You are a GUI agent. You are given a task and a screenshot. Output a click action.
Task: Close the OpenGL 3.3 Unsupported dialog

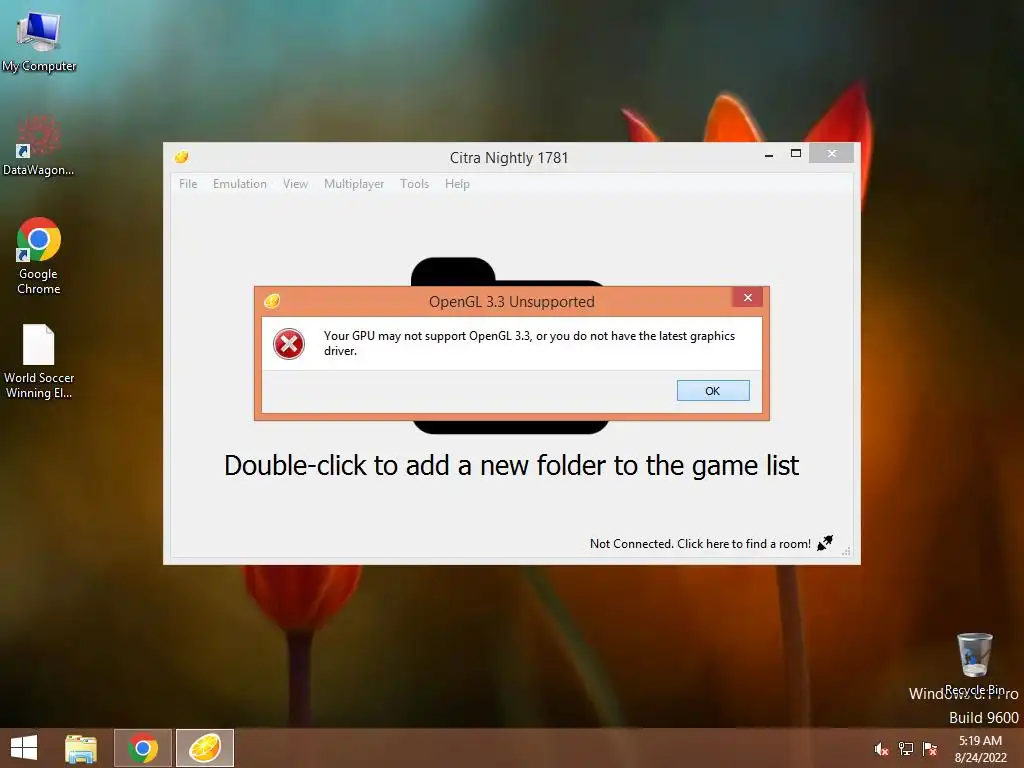point(748,298)
